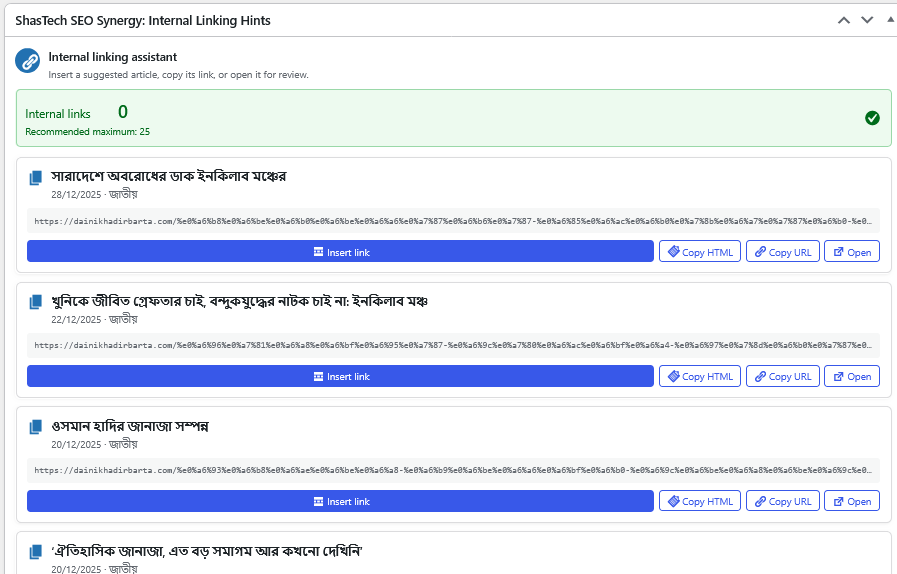
Task: Open the 22/12/2025 article for review
Action: 852,376
